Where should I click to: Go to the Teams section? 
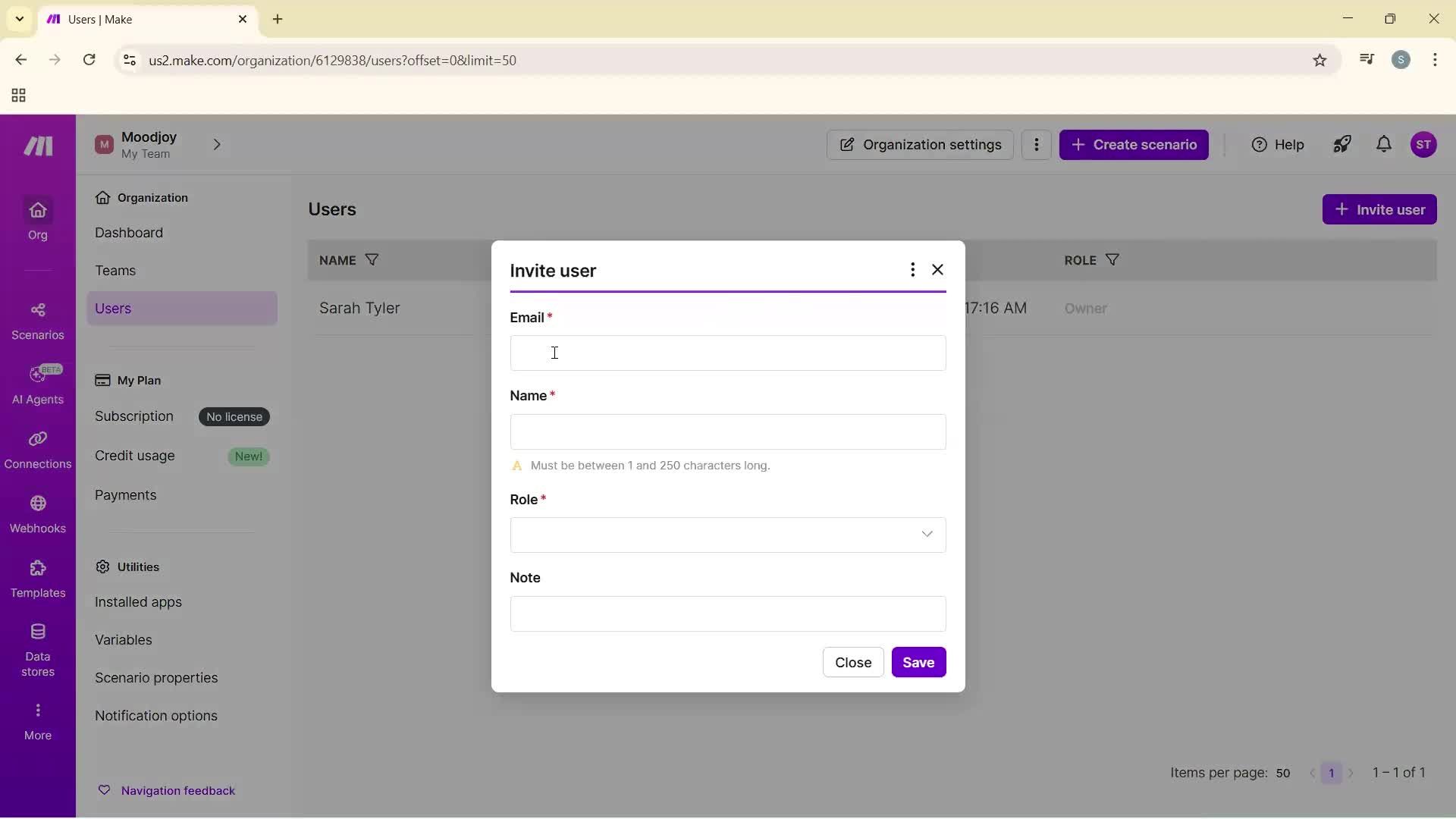click(117, 270)
